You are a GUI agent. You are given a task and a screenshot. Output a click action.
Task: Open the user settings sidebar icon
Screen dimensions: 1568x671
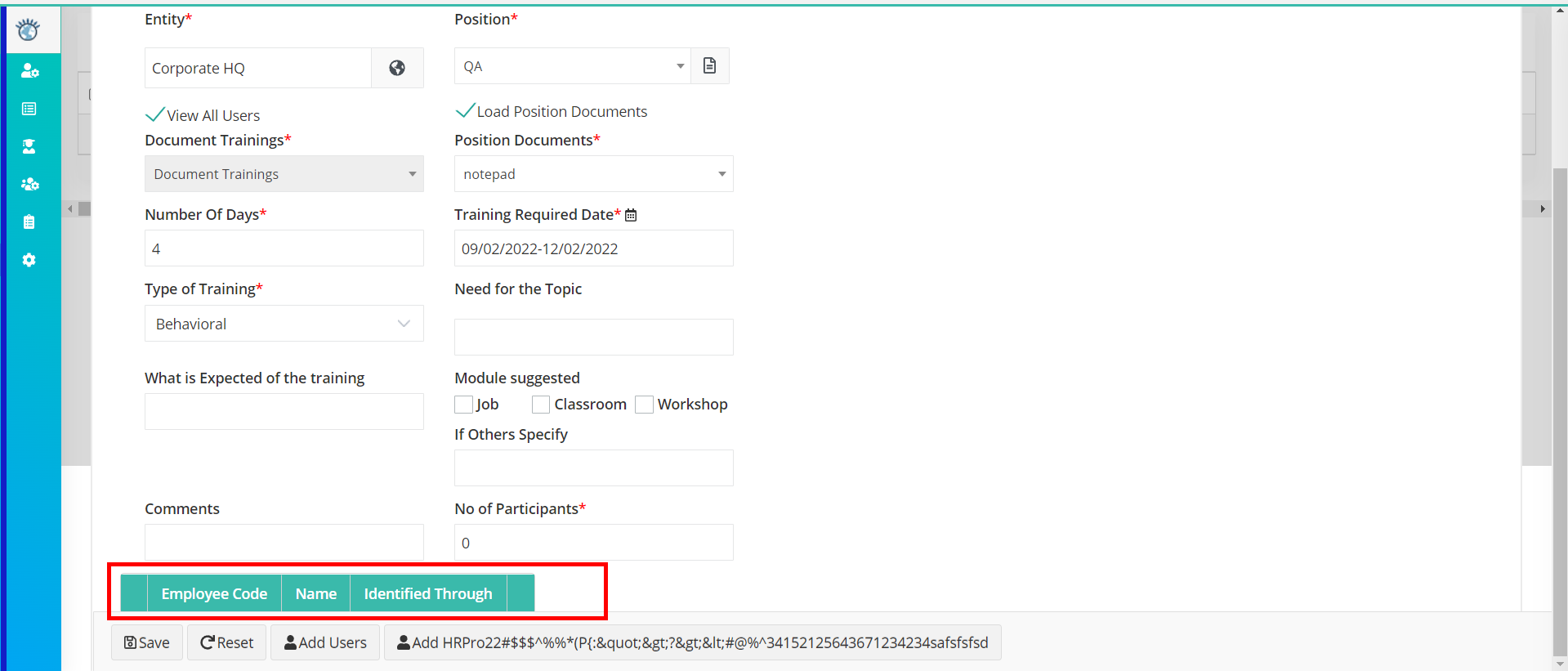[29, 71]
